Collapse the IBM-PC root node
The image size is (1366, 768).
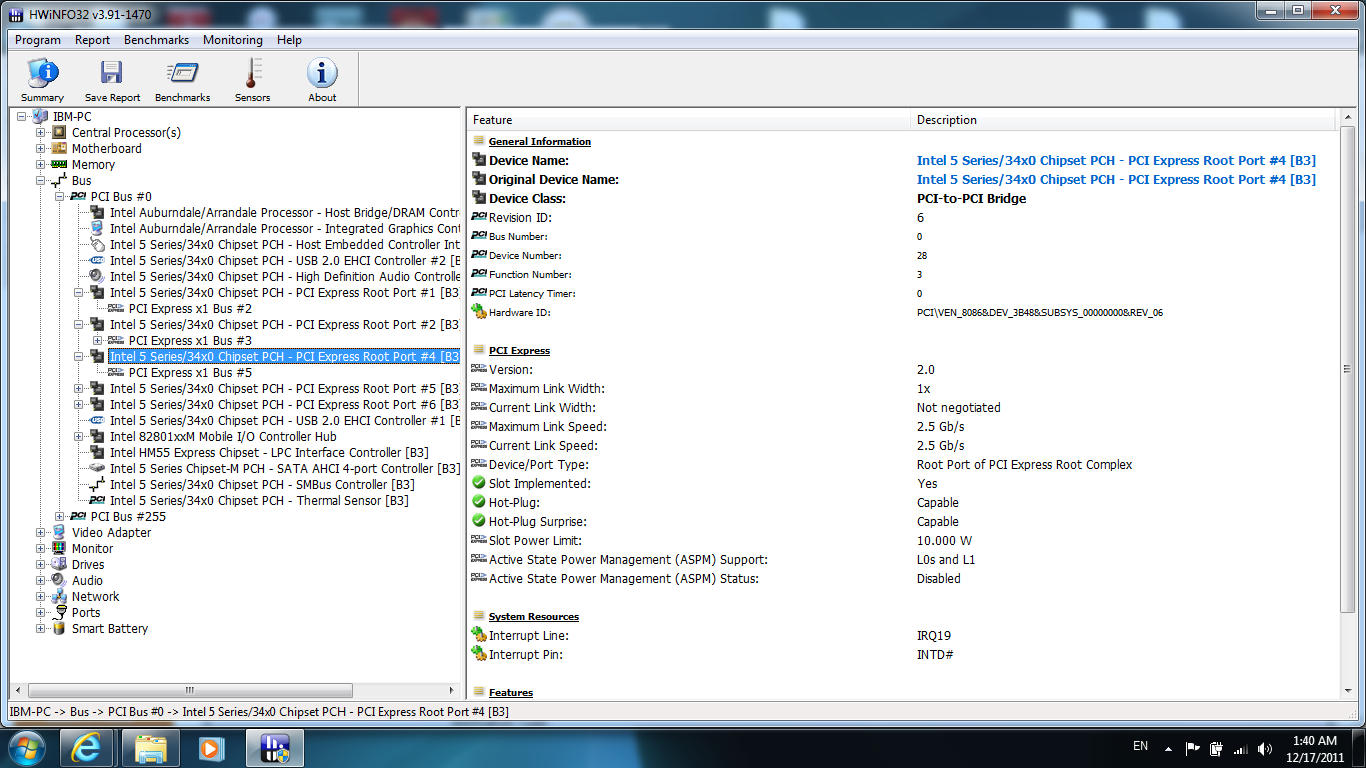point(21,117)
